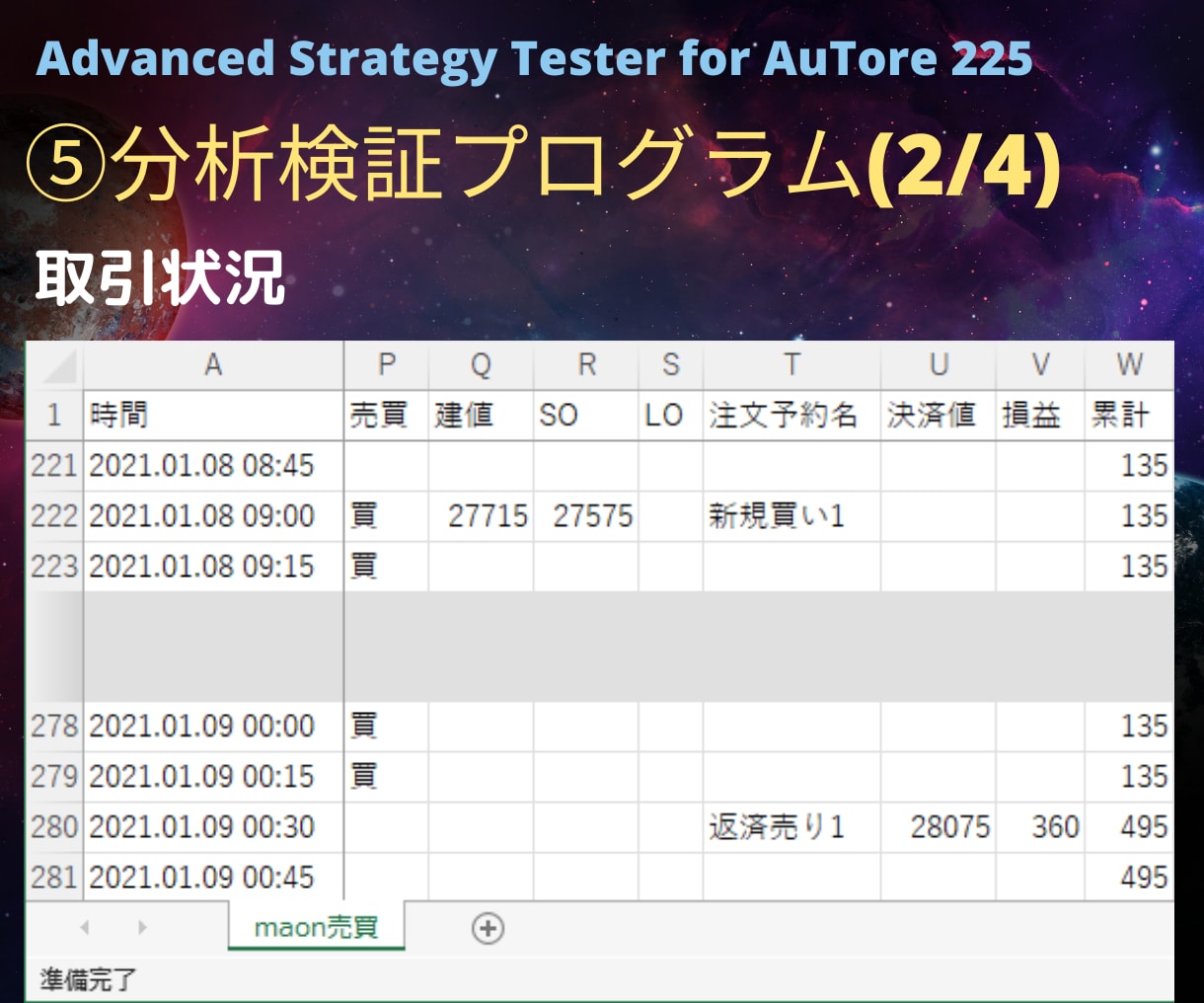Select the 損益 value 360
Image resolution: width=1204 pixels, height=1003 pixels.
[1040, 826]
